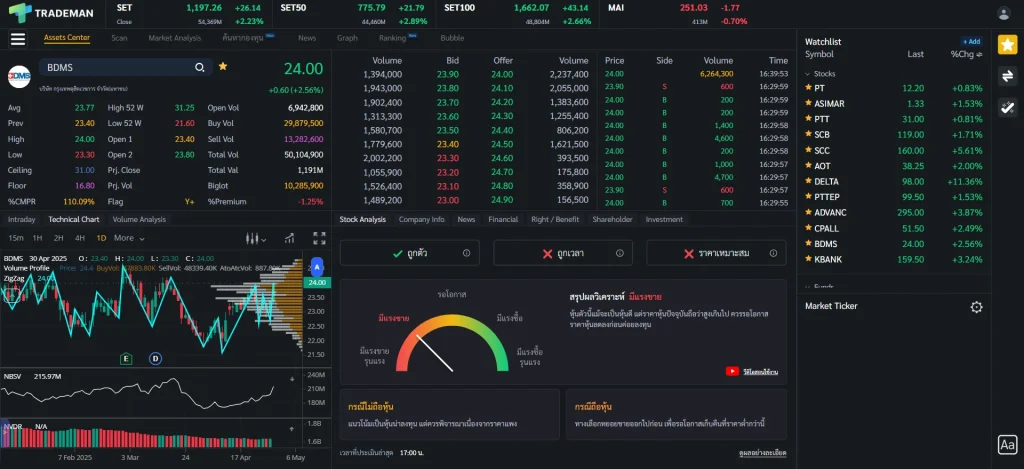The height and width of the screenshot is (469, 1024).
Task: Collapse the Stocks group in Watchlist
Action: pos(808,73)
